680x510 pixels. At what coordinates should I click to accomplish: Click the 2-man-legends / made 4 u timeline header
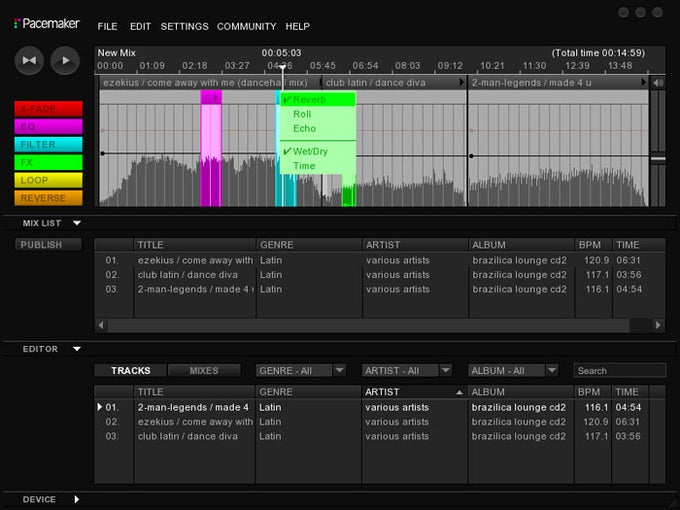tap(558, 82)
